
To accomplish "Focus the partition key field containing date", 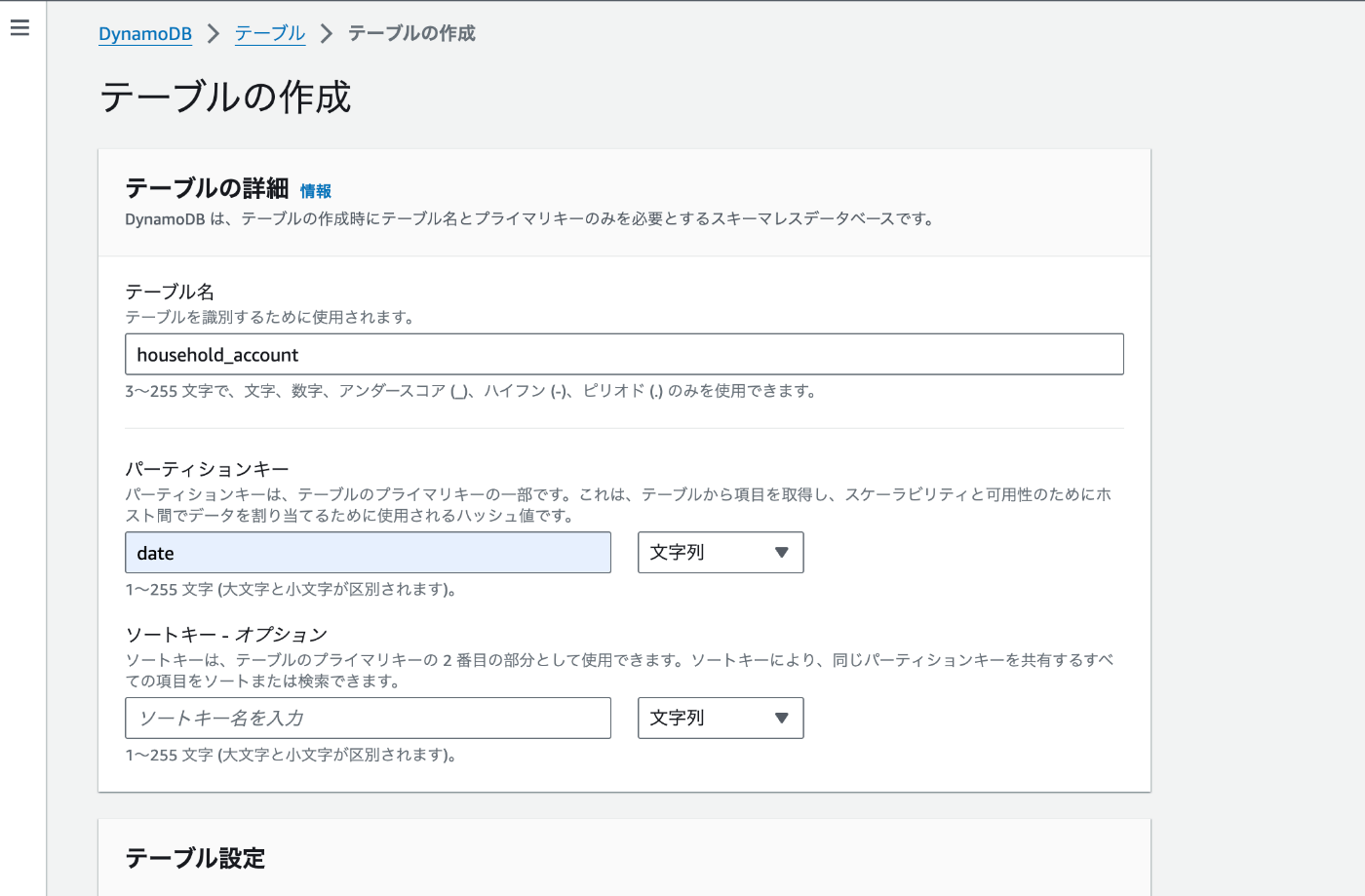I will 368,553.
